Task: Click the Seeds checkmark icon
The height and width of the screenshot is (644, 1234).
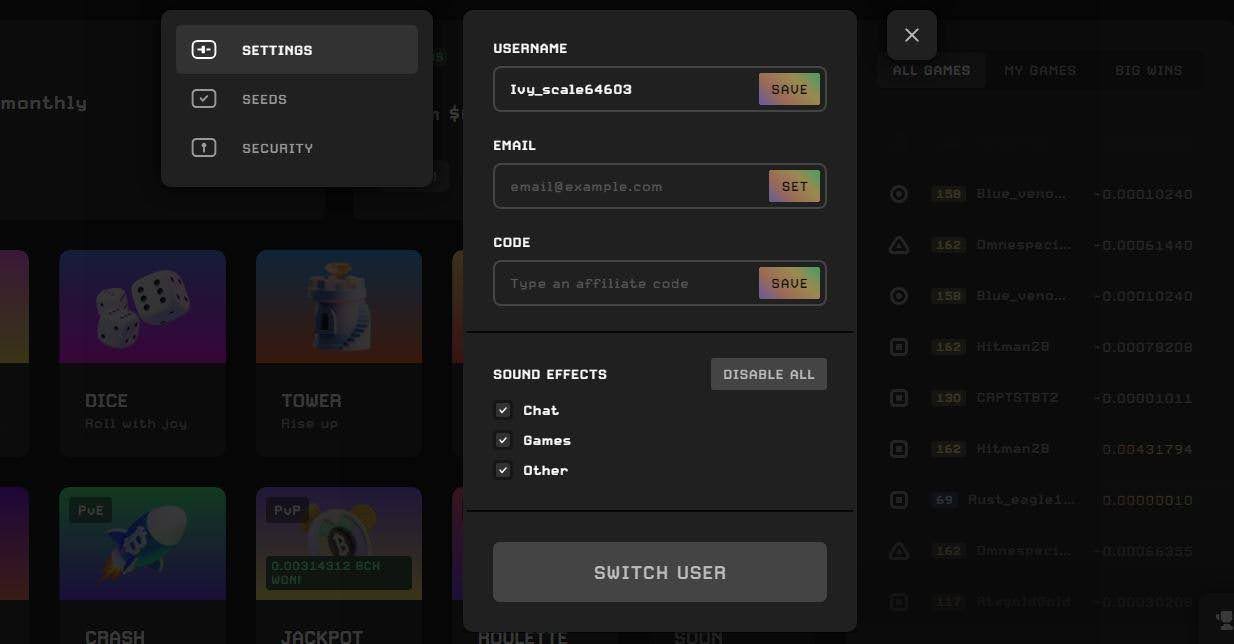Action: point(204,99)
